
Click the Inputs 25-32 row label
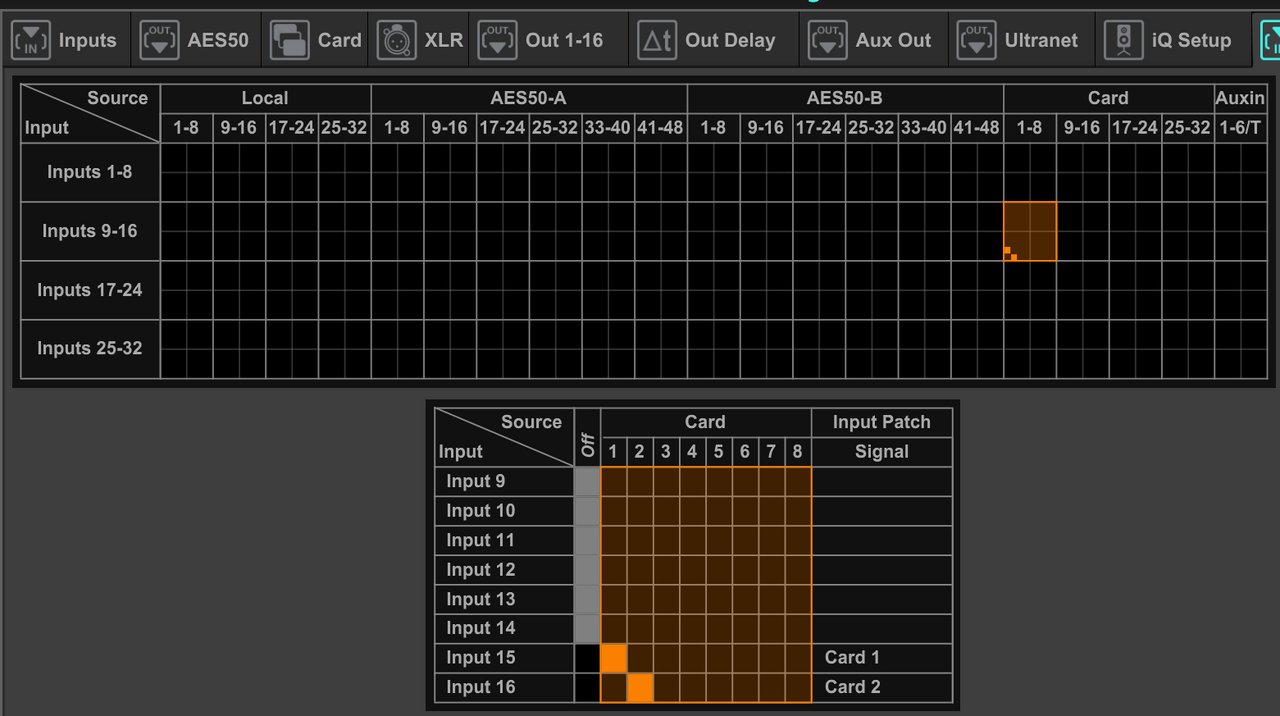pyautogui.click(x=90, y=349)
